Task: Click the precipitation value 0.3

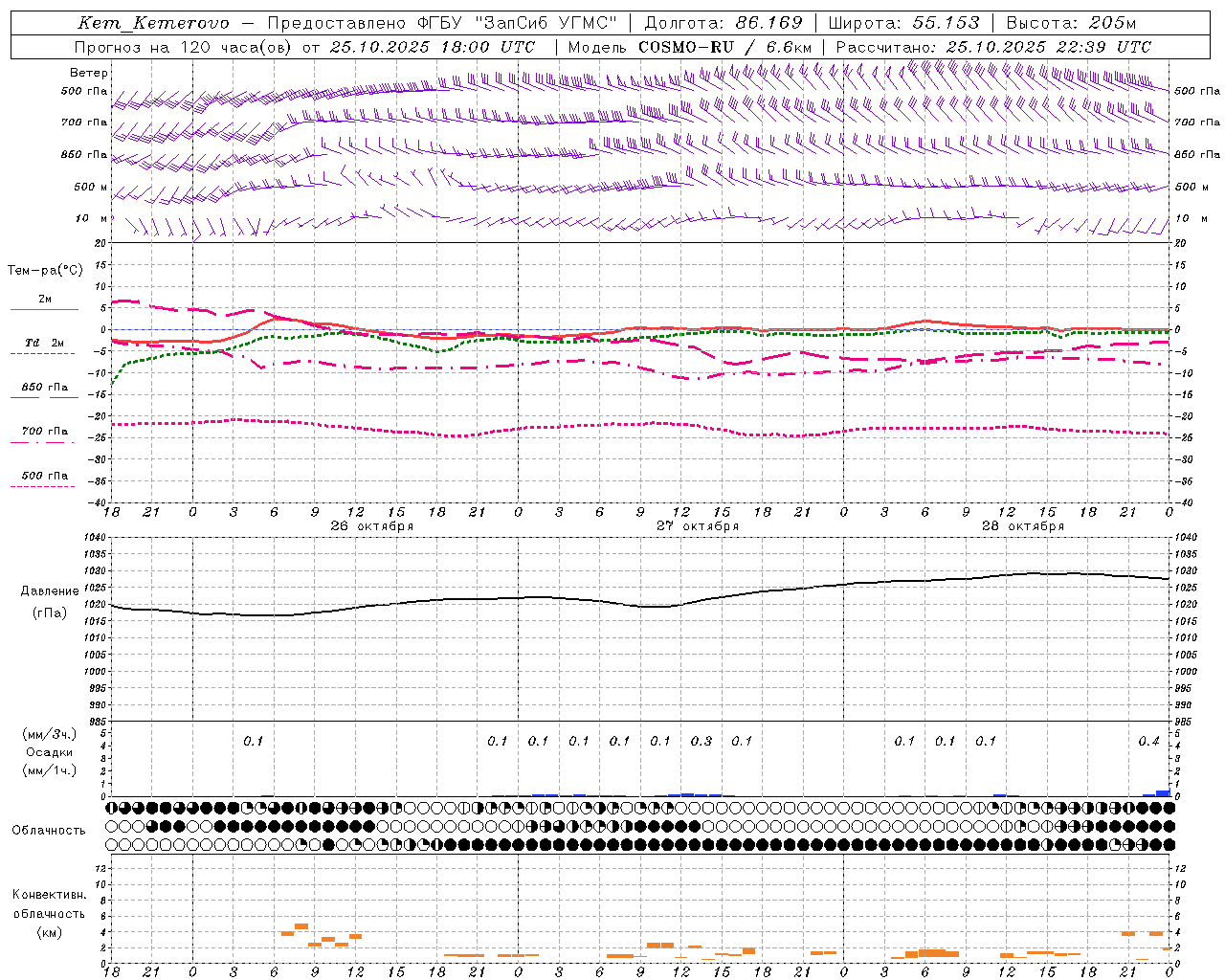Action: [x=702, y=741]
